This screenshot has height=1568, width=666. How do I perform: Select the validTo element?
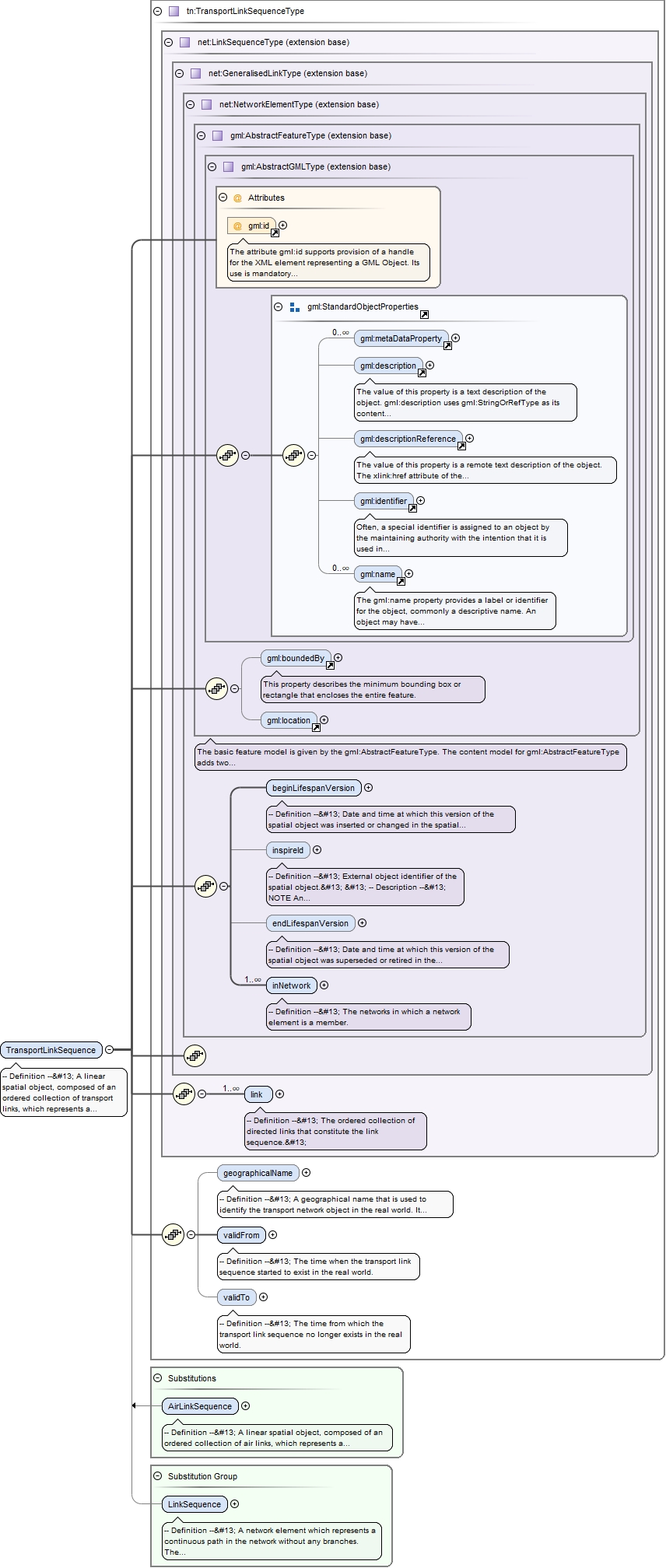pos(237,1297)
